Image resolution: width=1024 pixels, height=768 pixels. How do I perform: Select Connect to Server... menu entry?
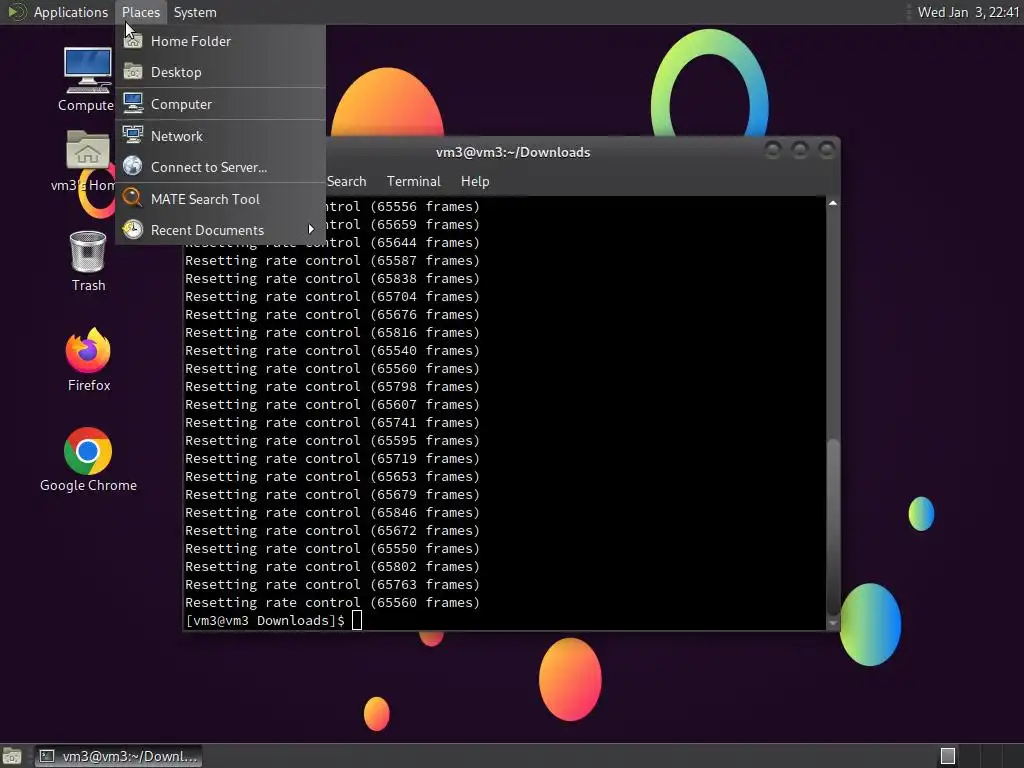coord(221,167)
